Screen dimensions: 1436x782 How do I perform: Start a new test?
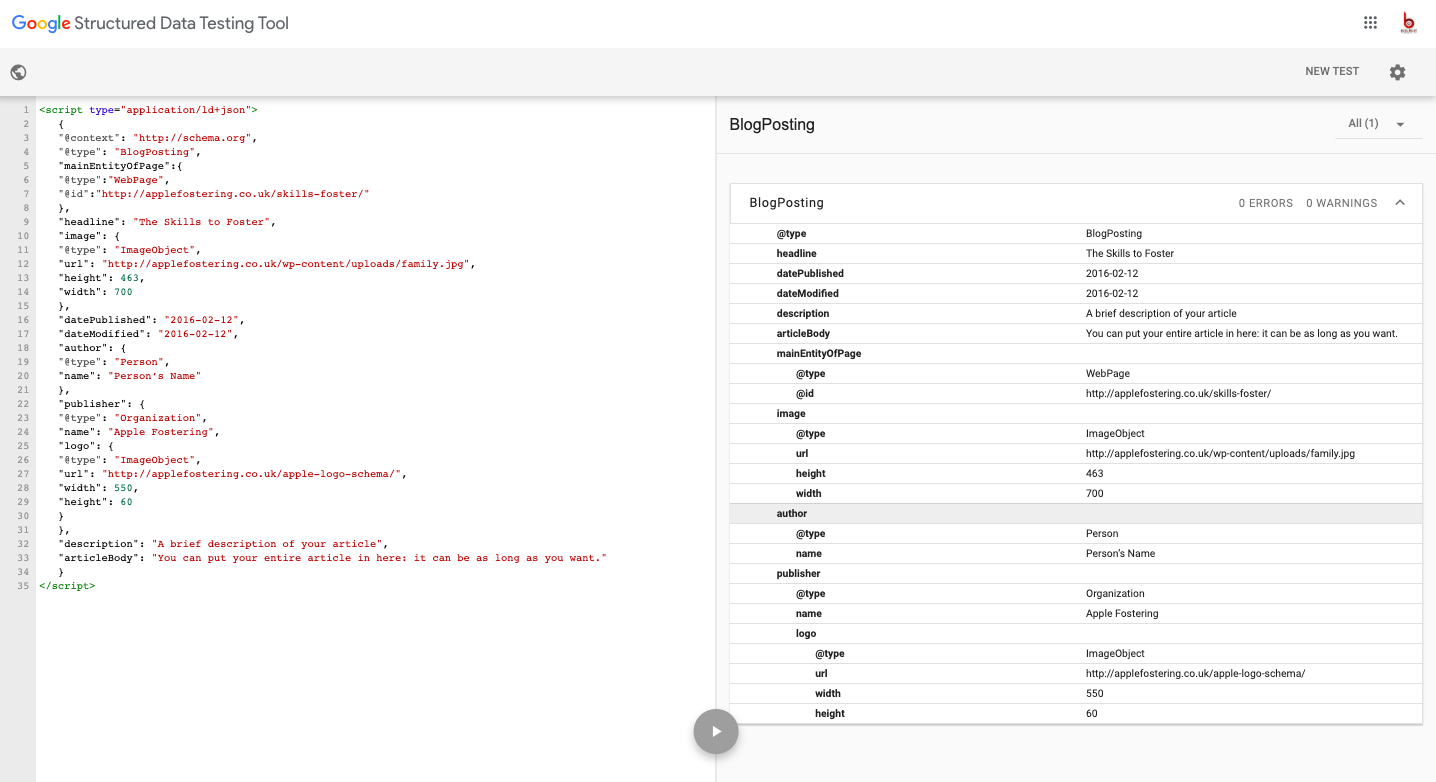[x=1332, y=72]
